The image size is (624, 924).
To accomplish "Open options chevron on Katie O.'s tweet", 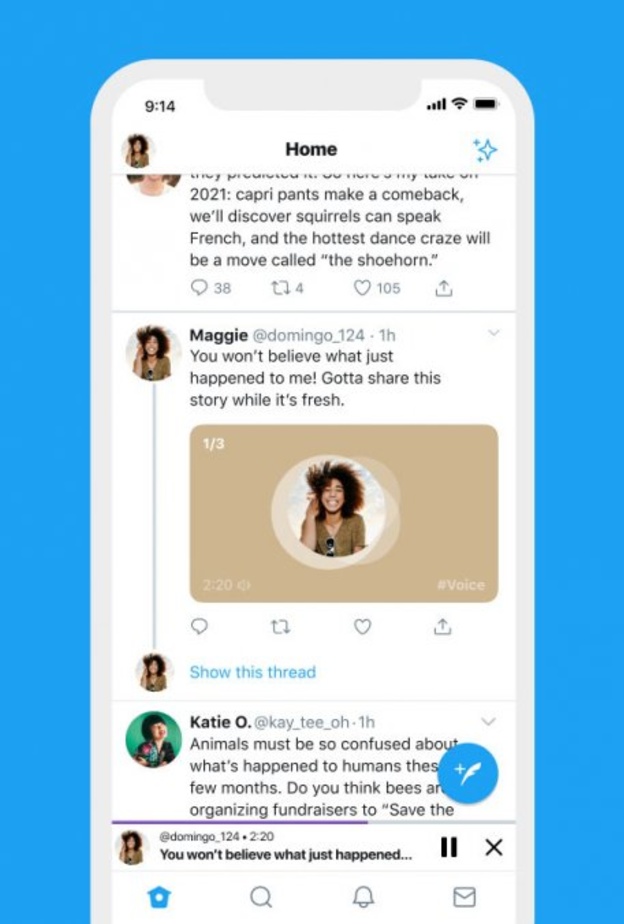I will (x=488, y=721).
